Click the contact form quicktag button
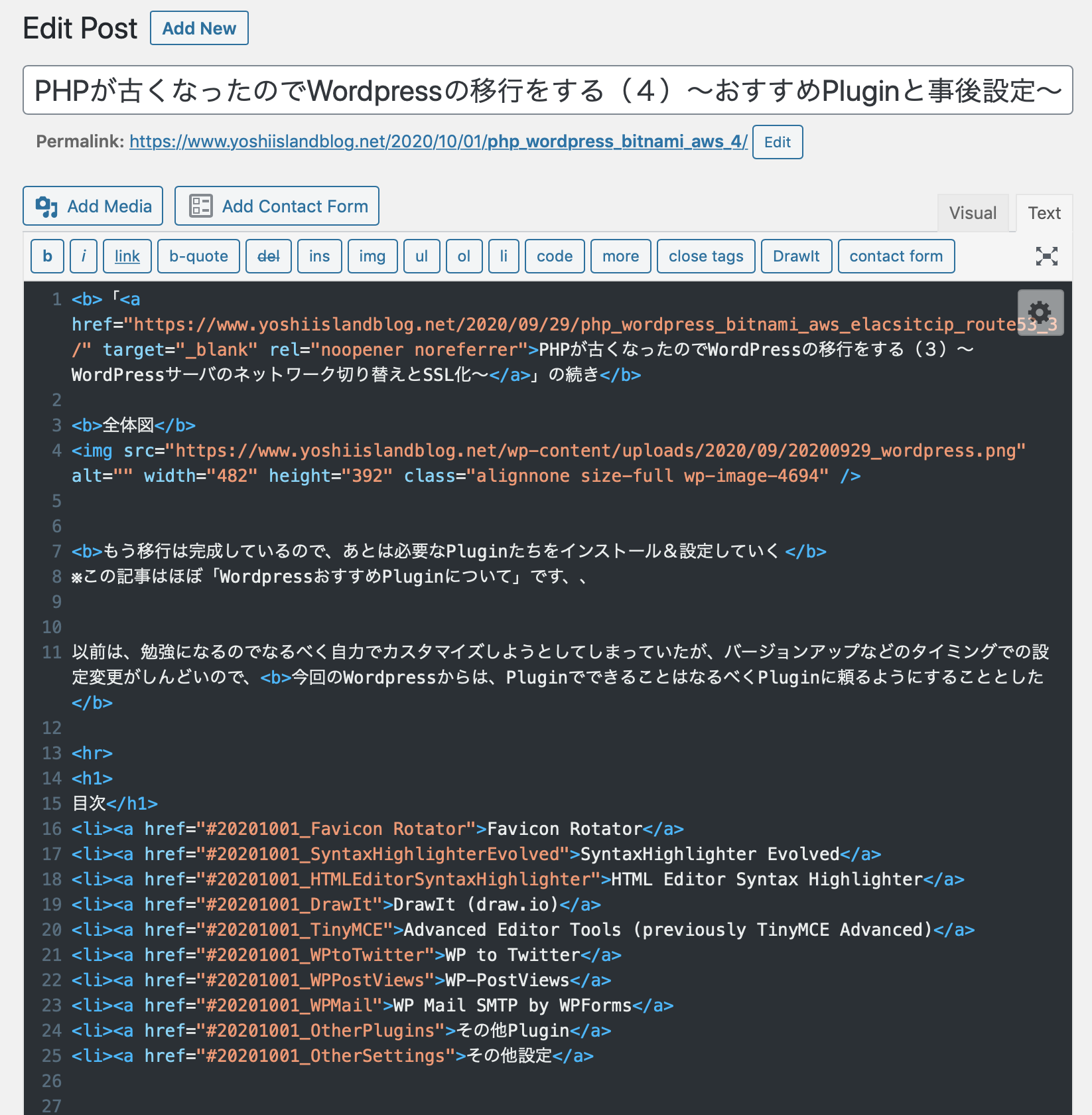Viewport: 1092px width, 1115px height. 897,256
